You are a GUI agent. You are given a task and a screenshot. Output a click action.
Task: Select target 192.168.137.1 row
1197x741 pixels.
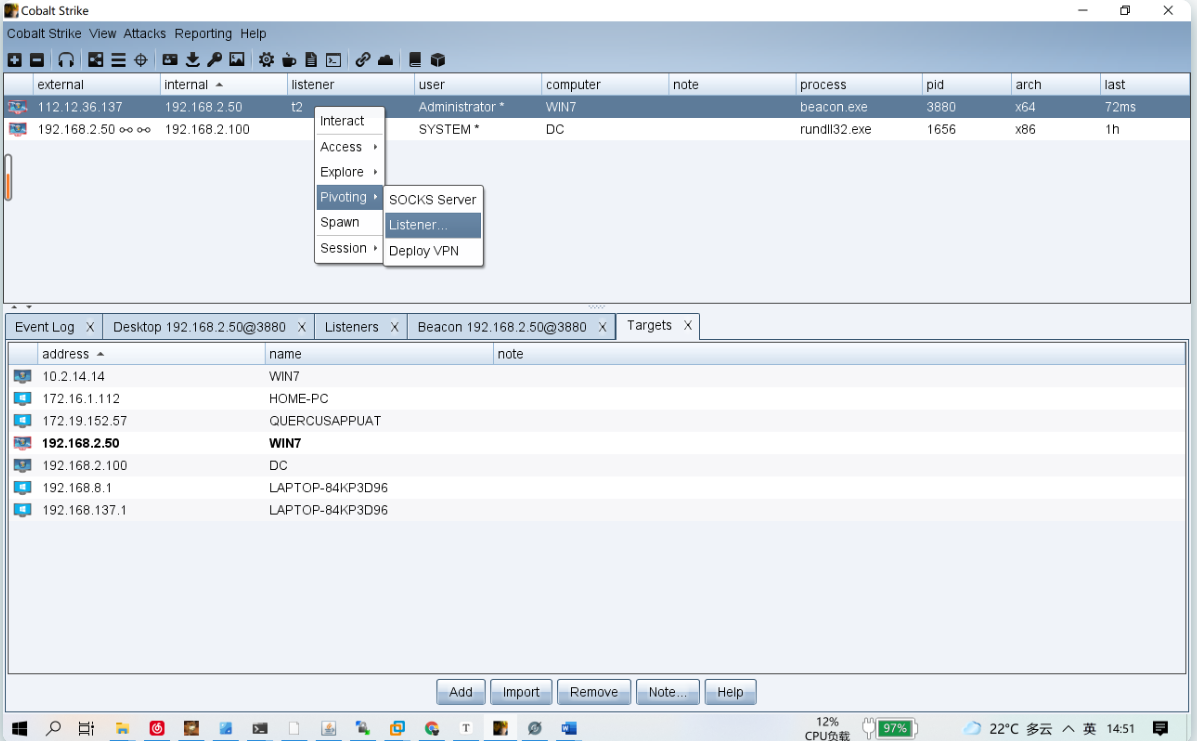[597, 510]
